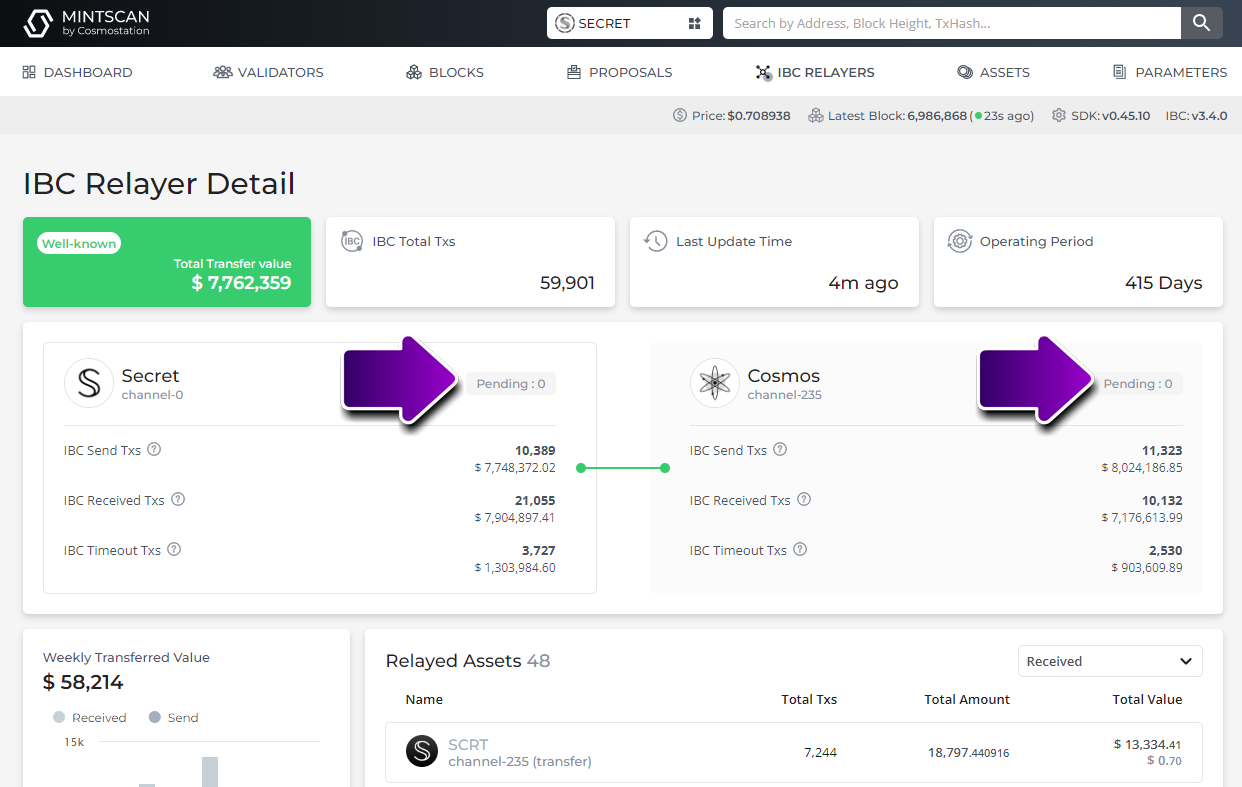Click the Parameters document icon
The width and height of the screenshot is (1242, 787).
(1120, 72)
